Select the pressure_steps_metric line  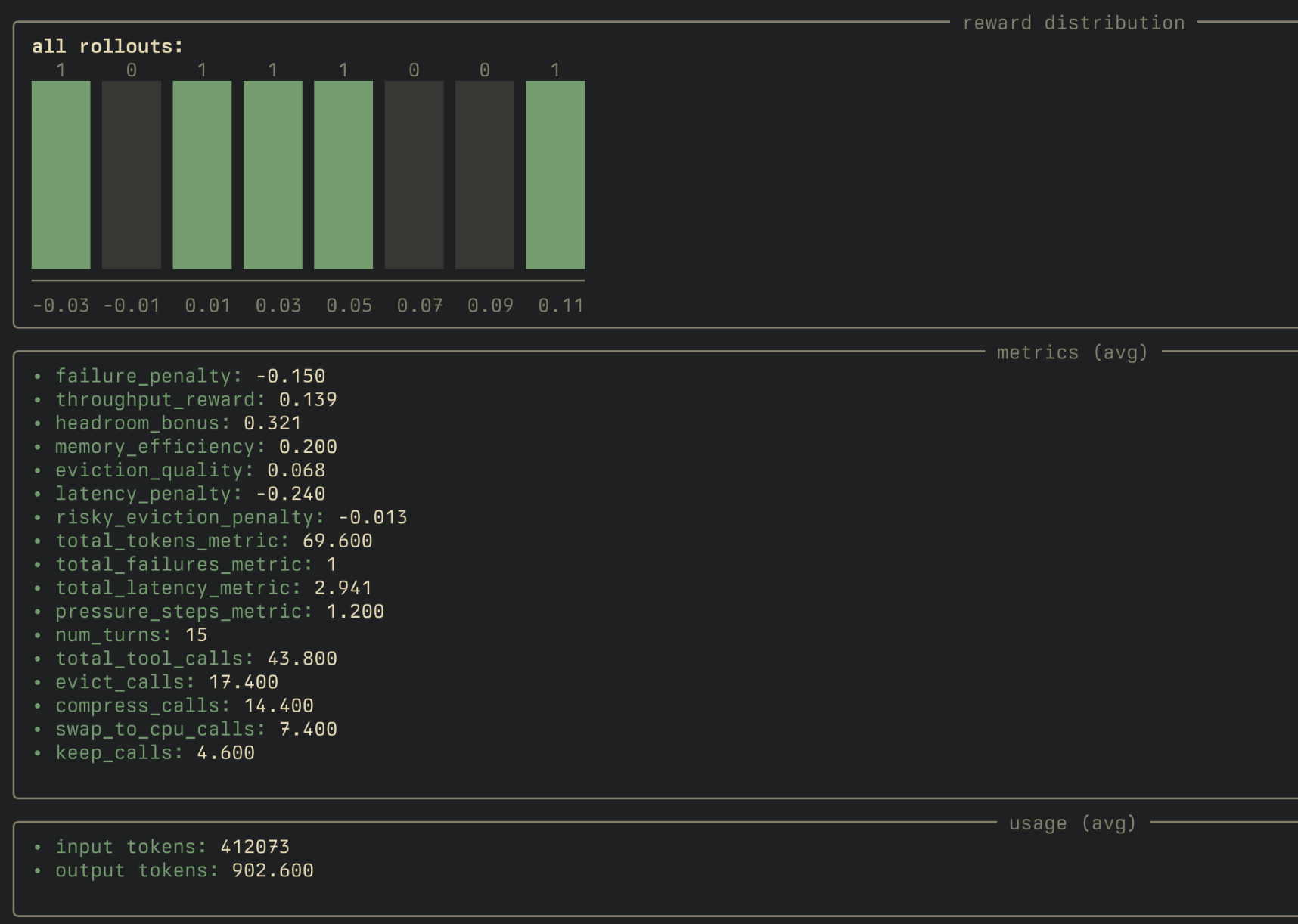pos(209,611)
